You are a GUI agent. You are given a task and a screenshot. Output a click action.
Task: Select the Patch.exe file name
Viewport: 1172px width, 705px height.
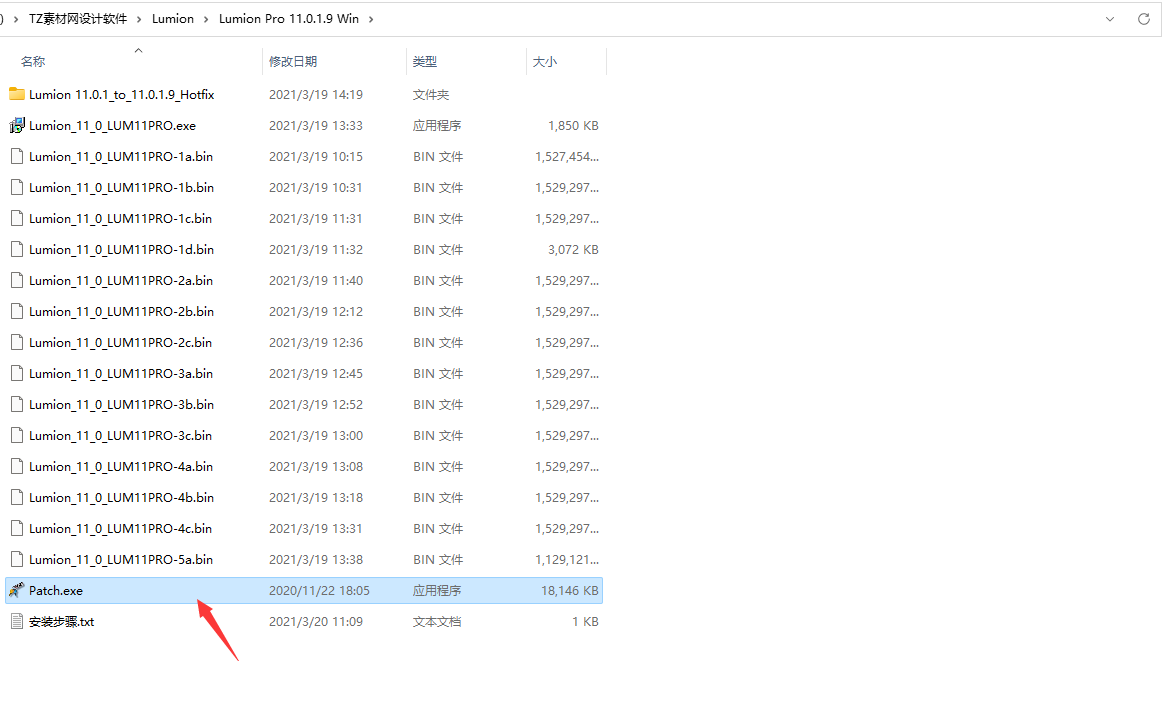(x=56, y=591)
